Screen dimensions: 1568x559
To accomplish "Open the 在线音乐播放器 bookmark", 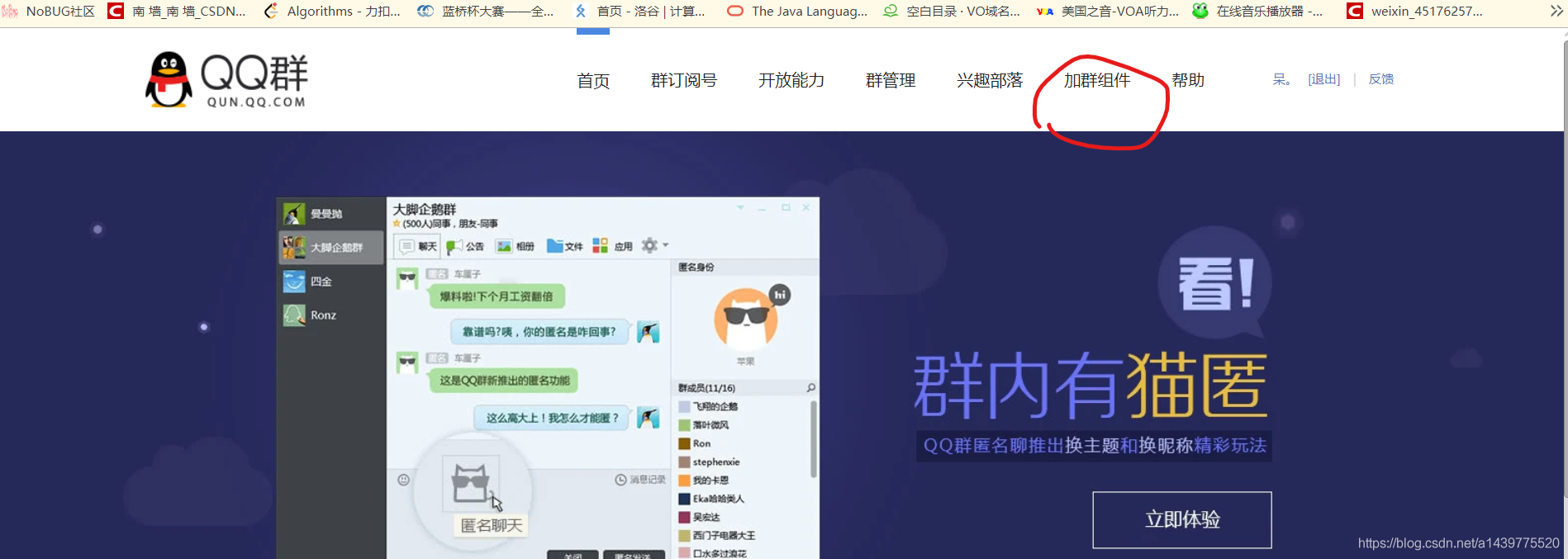I will coord(1258,12).
